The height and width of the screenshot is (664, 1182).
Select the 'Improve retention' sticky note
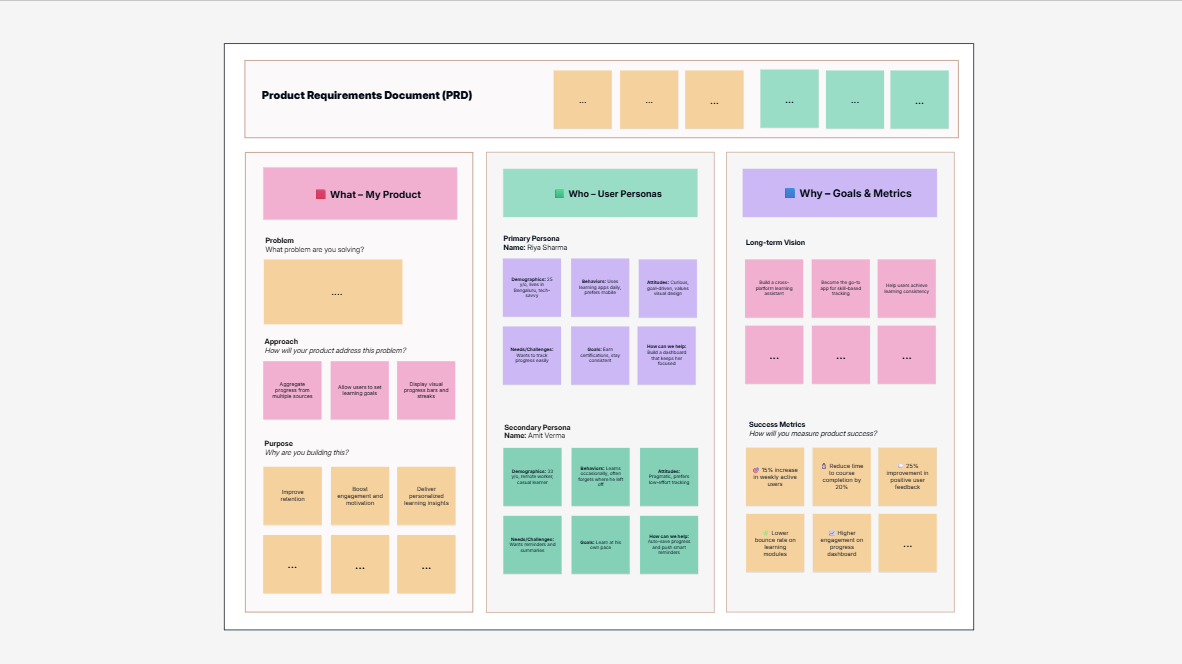(x=292, y=496)
